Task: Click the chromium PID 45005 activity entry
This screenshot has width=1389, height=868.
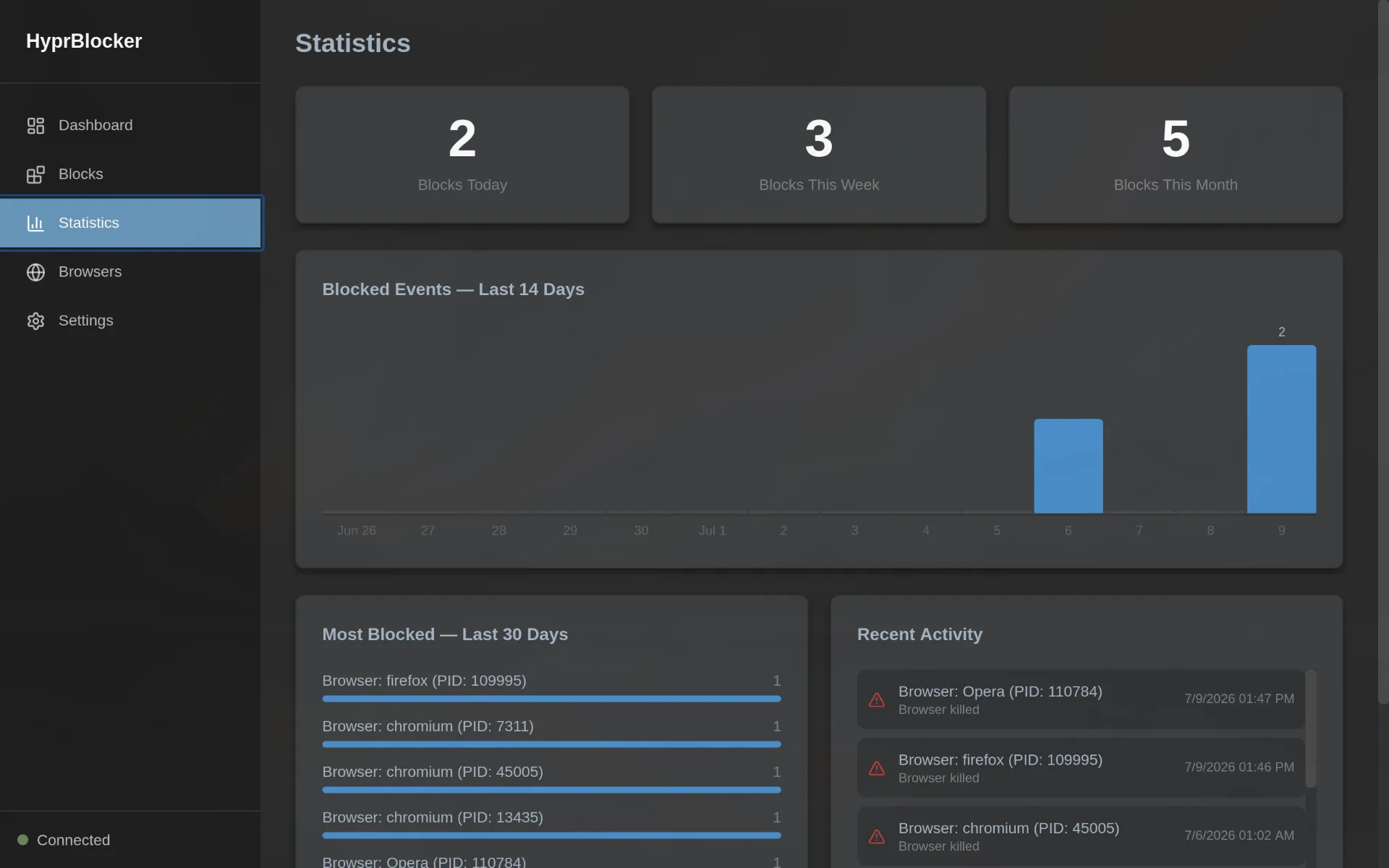Action: click(1081, 836)
